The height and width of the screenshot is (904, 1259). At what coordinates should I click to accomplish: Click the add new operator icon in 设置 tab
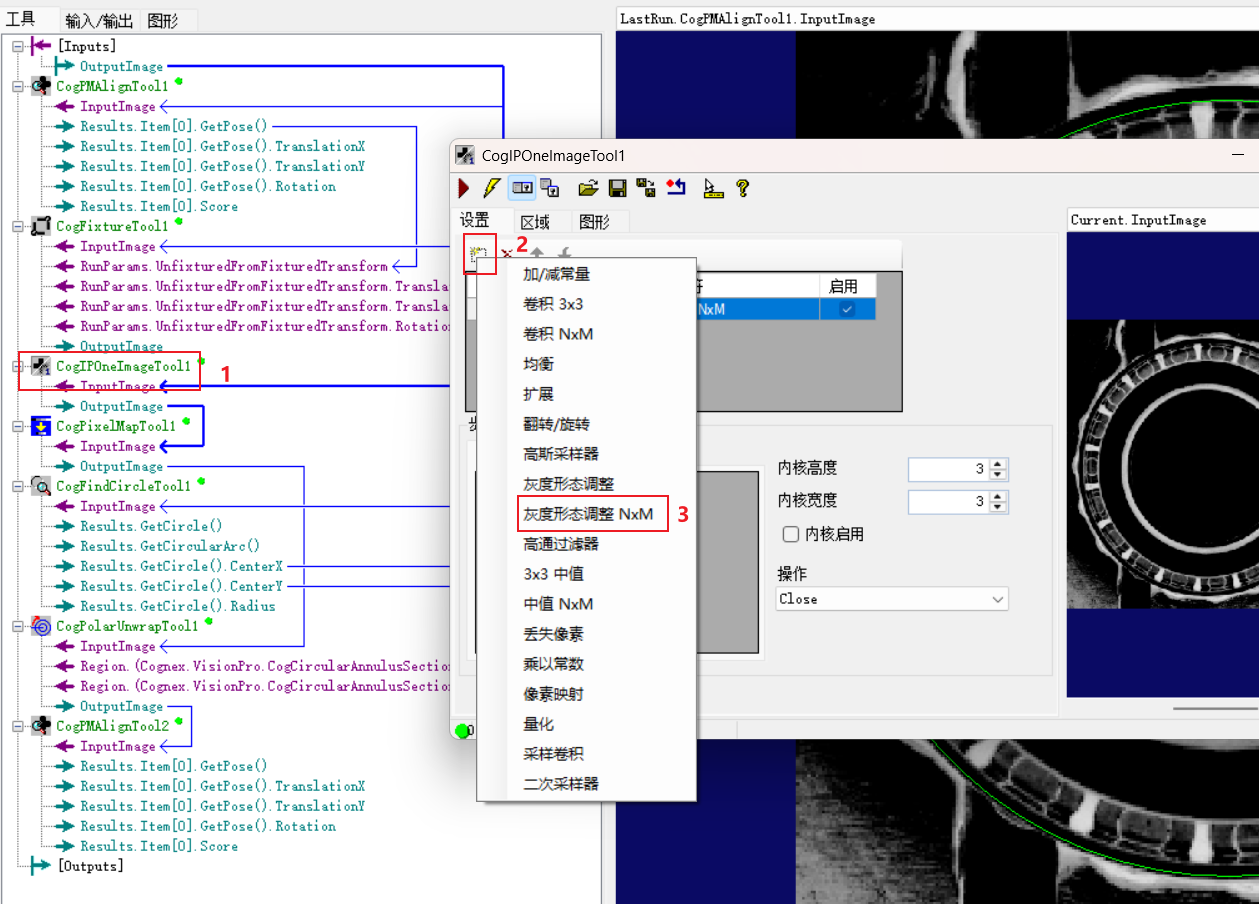point(479,255)
